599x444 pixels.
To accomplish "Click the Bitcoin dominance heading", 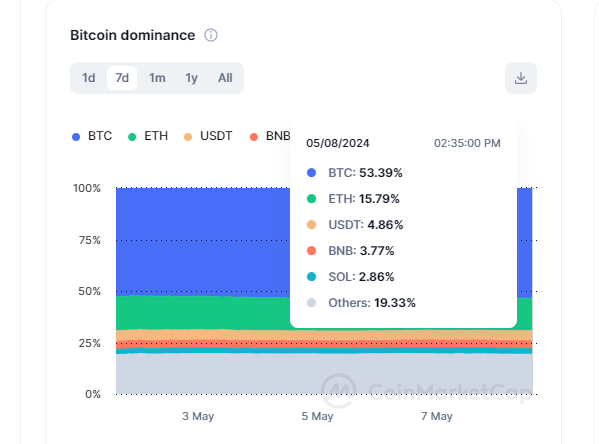I will coord(133,35).
